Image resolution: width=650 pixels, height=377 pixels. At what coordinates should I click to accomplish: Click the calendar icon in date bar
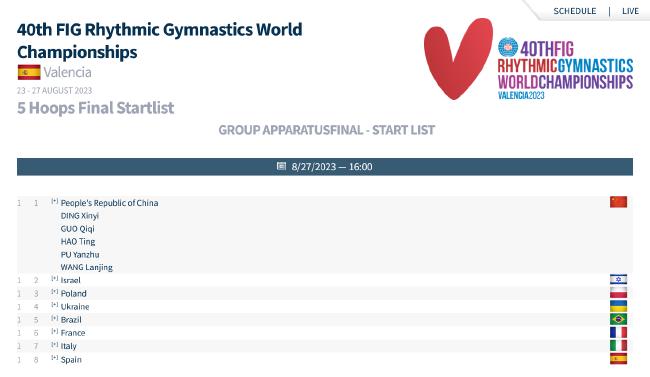(281, 166)
